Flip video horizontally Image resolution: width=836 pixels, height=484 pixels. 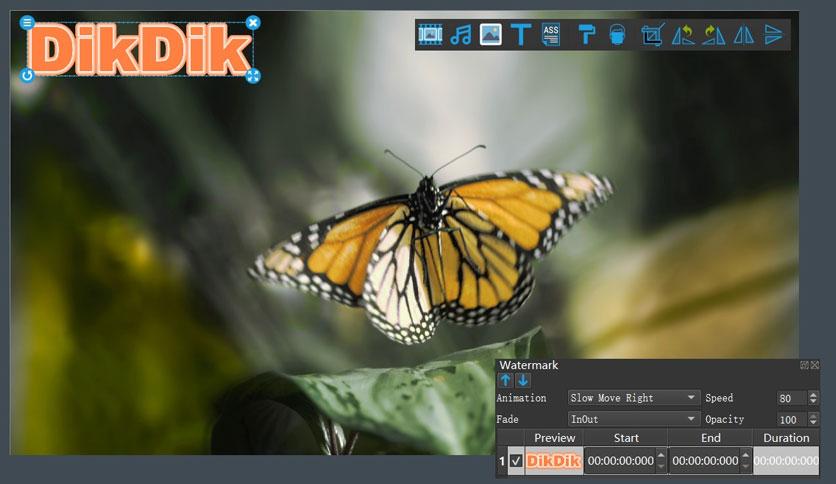coord(744,35)
